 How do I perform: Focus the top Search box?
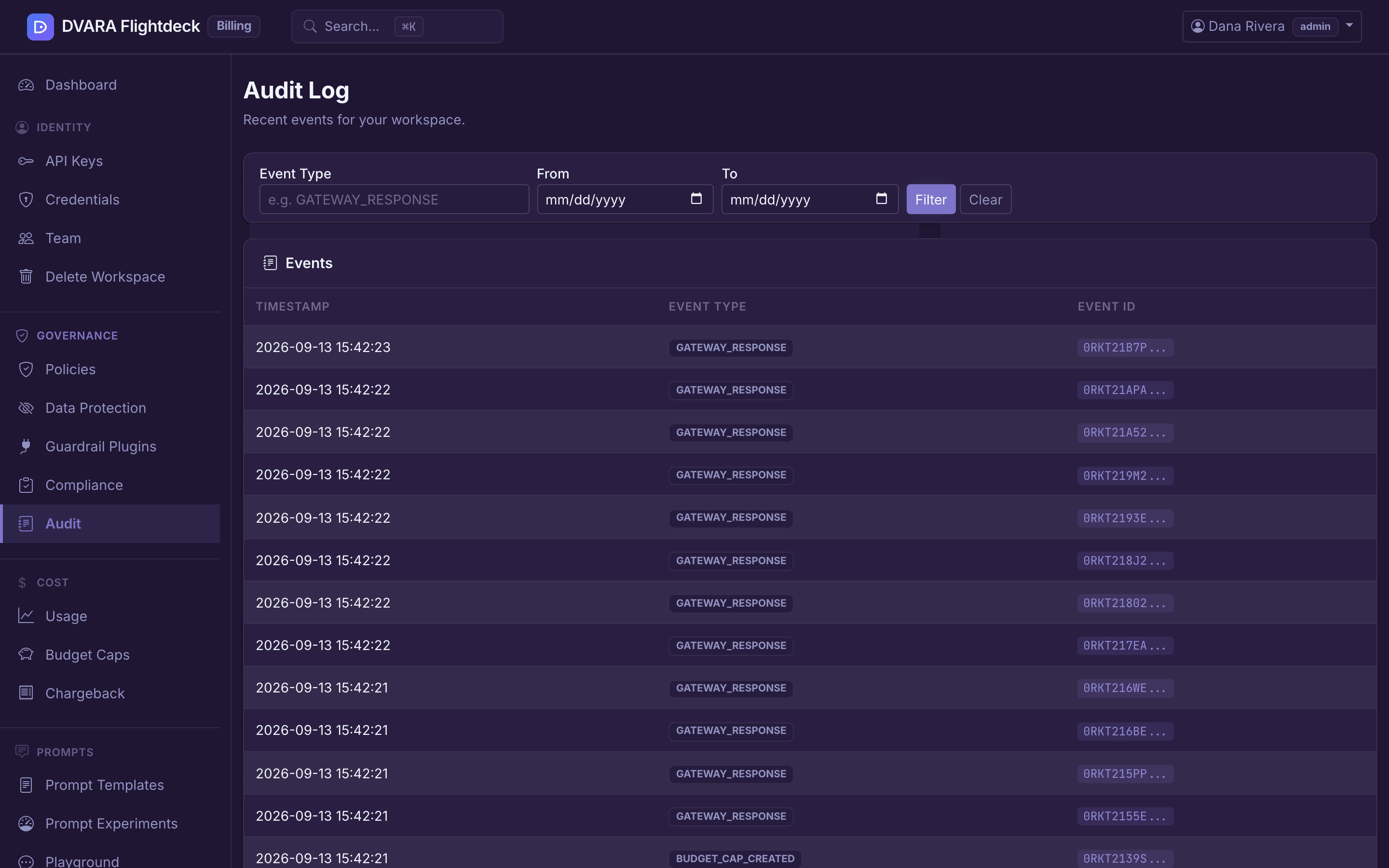point(397,27)
